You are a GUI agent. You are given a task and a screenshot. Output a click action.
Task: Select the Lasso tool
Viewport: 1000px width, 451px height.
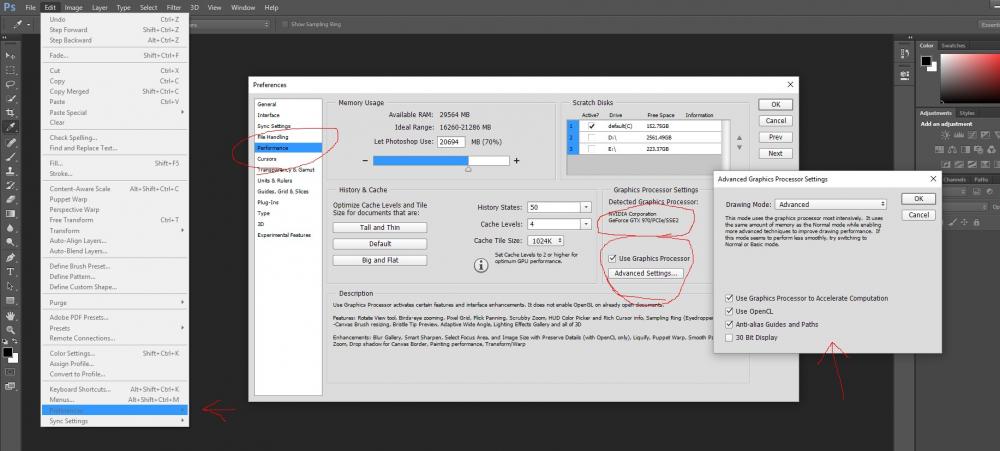click(x=10, y=84)
